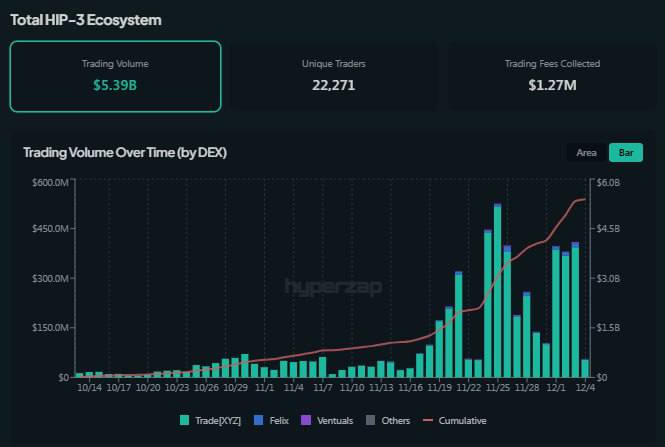Select the Unique Traders stat card
Image resolution: width=665 pixels, height=447 pixels.
[x=333, y=76]
